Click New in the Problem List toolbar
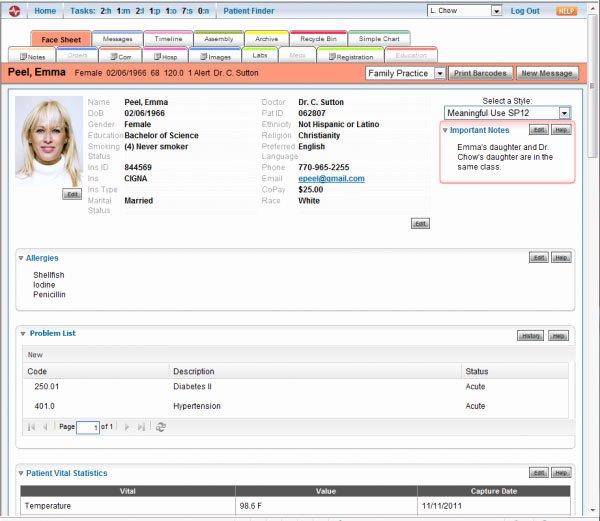 tap(35, 355)
